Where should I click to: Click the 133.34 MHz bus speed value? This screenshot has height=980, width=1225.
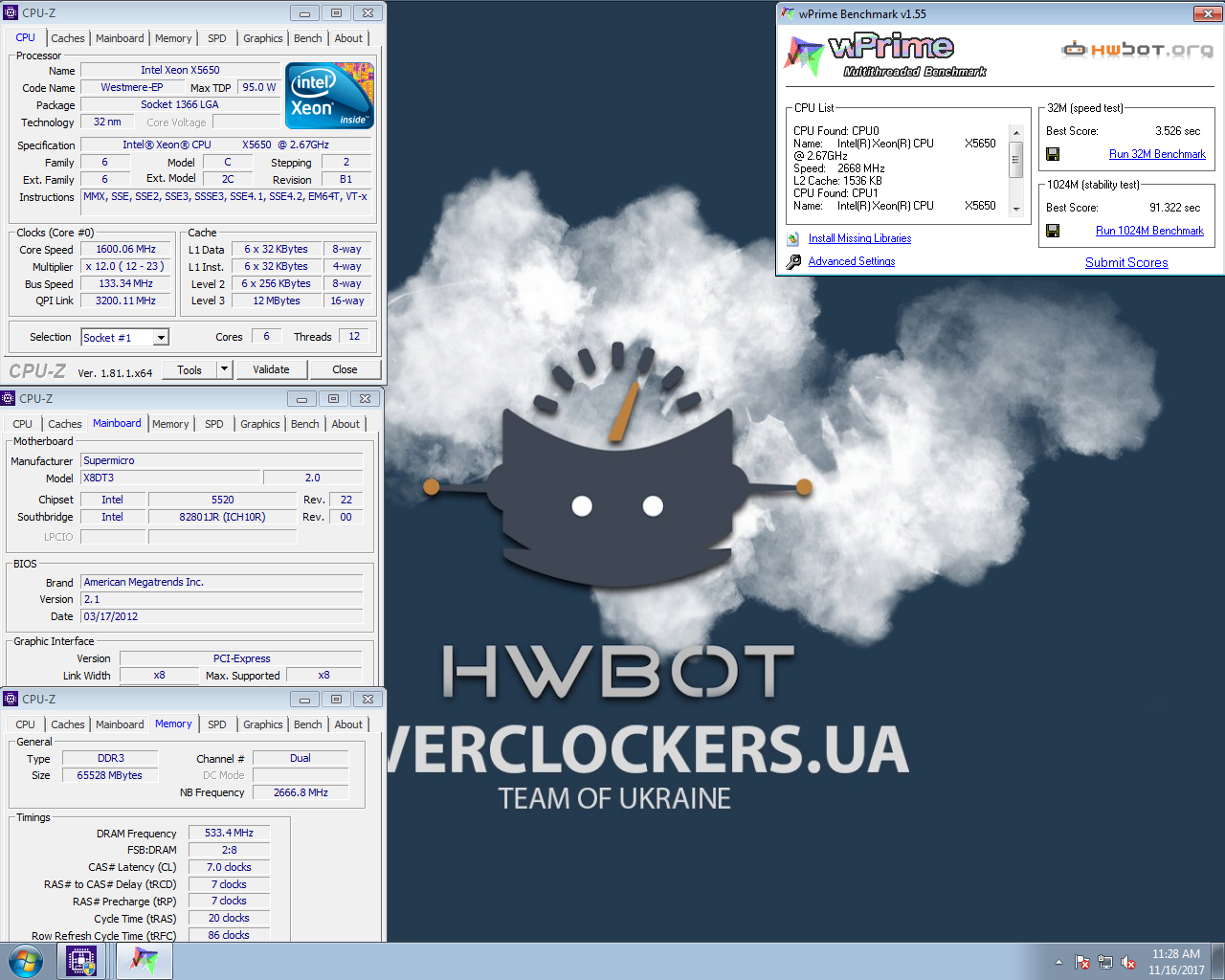[x=126, y=283]
